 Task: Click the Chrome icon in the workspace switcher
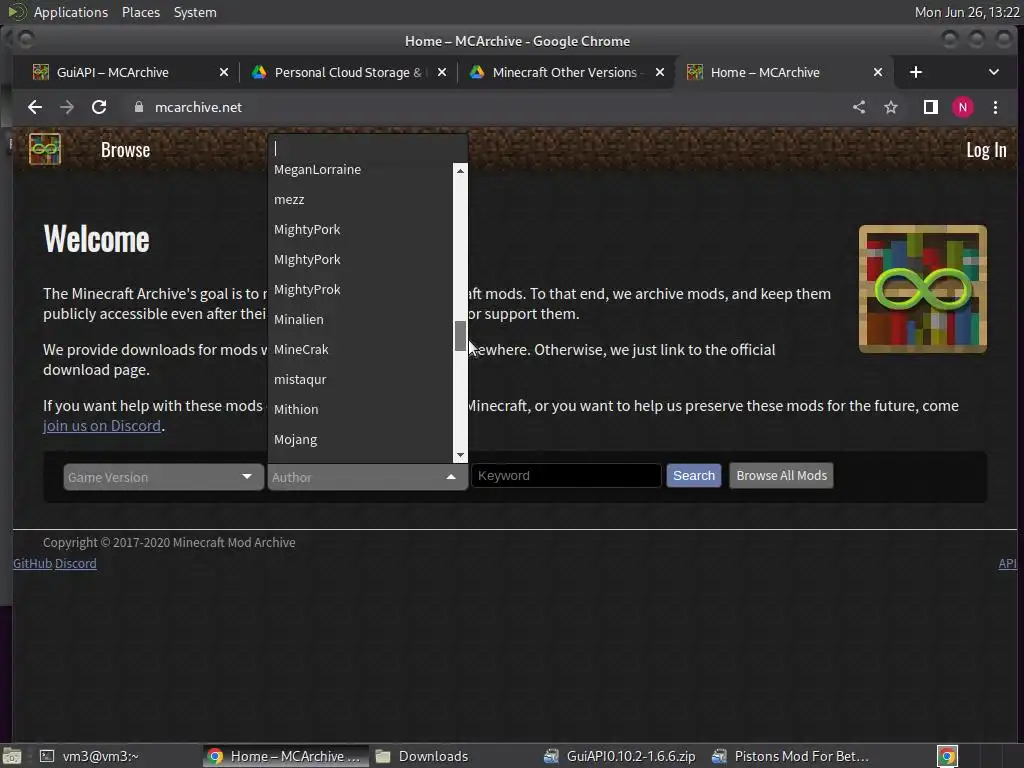(x=947, y=756)
